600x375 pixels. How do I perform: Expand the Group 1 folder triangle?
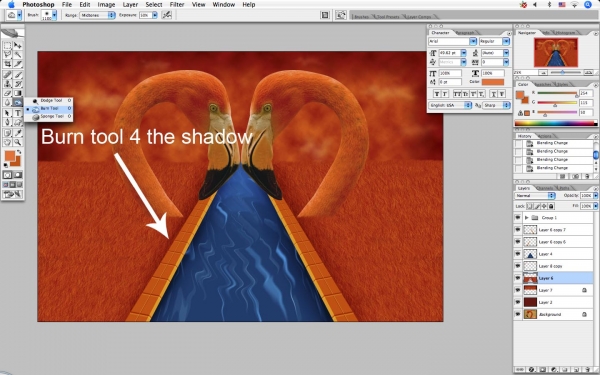(527, 217)
